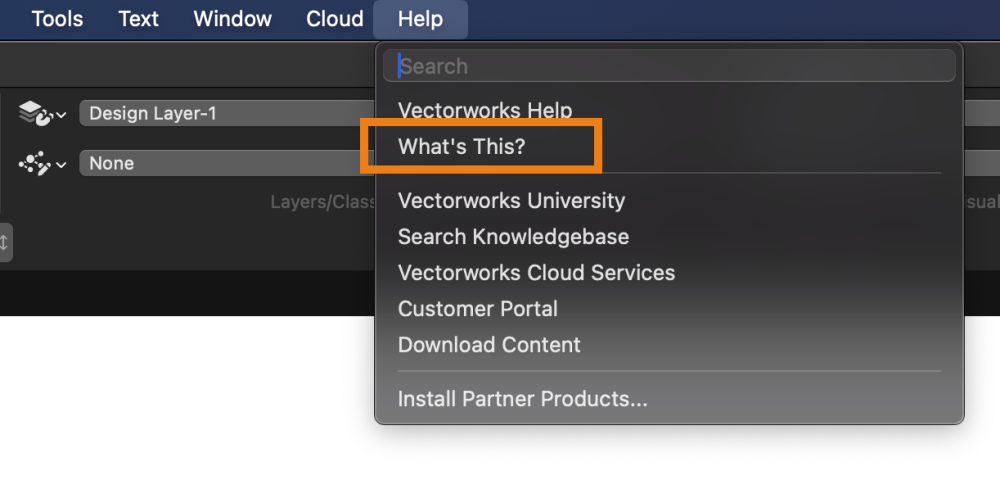Open the Window menu

[x=232, y=19]
